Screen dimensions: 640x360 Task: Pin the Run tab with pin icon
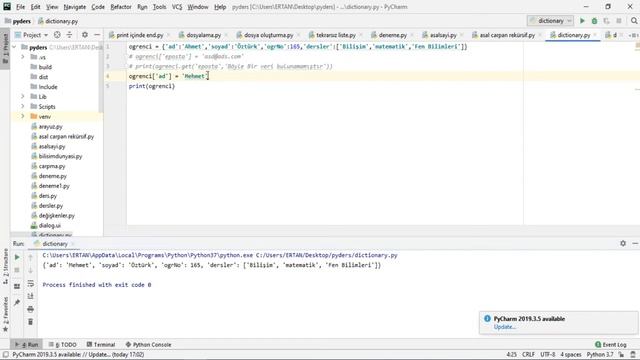[17, 302]
